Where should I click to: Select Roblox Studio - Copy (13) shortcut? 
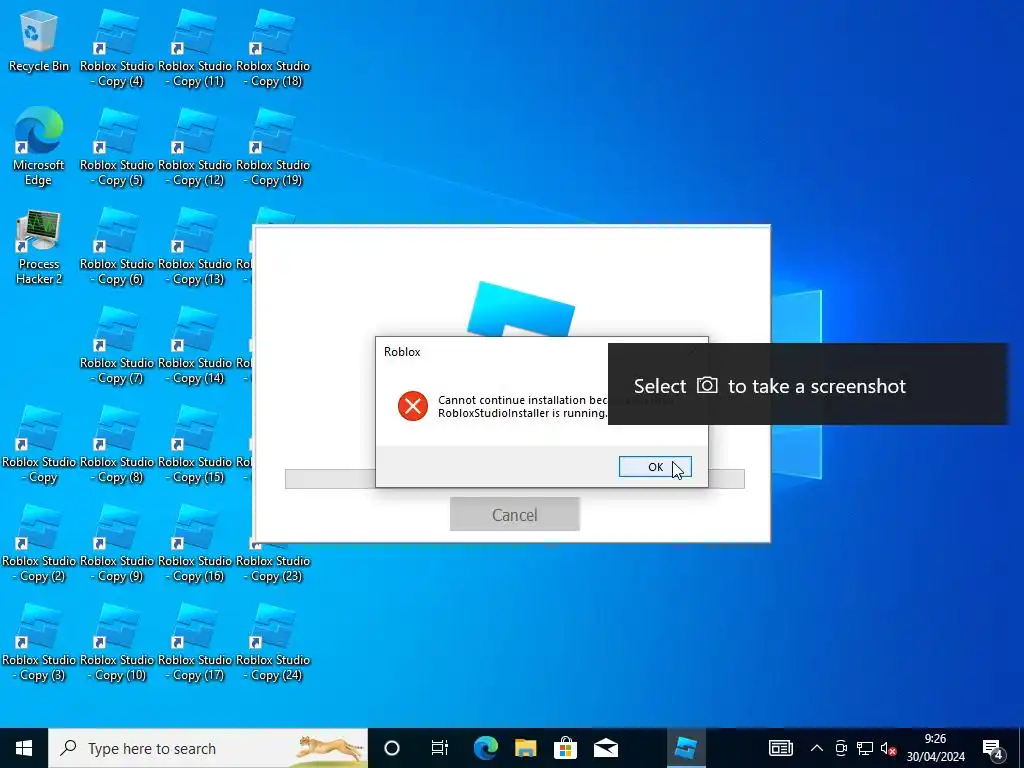click(195, 248)
